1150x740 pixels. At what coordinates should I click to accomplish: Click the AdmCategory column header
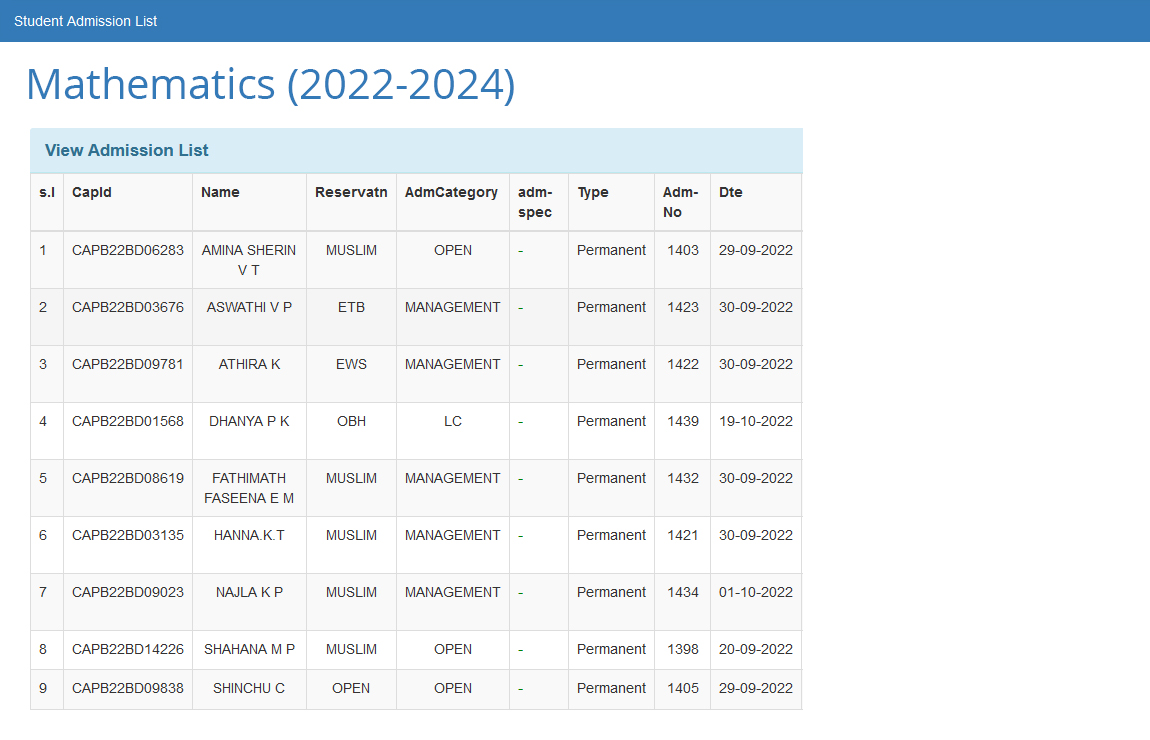point(451,192)
